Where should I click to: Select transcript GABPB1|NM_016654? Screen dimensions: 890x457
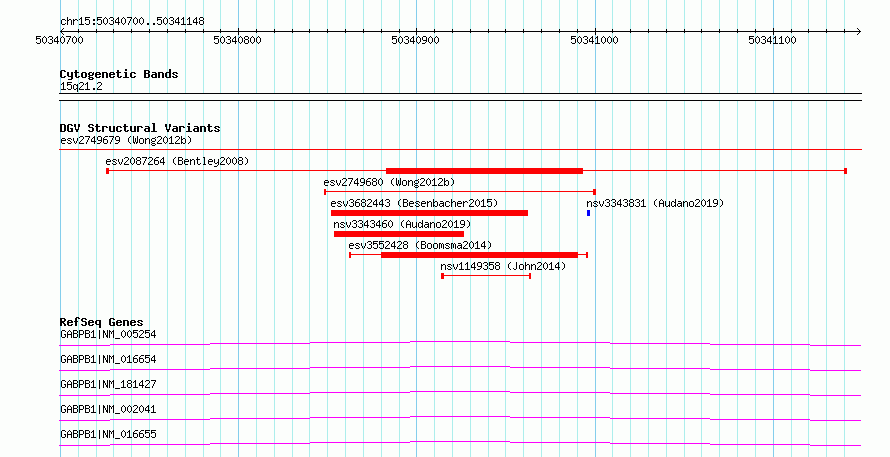[x=108, y=359]
